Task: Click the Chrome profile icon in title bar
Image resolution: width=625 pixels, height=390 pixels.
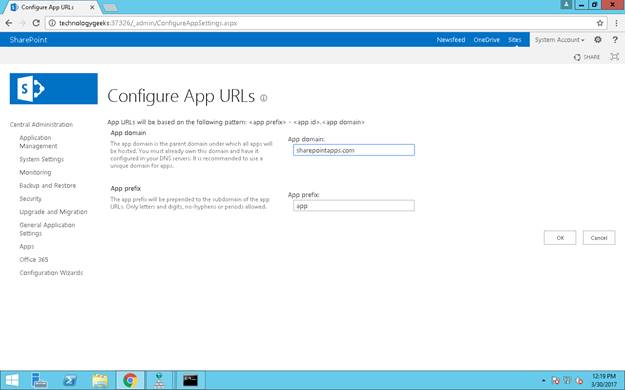Action: pos(566,4)
